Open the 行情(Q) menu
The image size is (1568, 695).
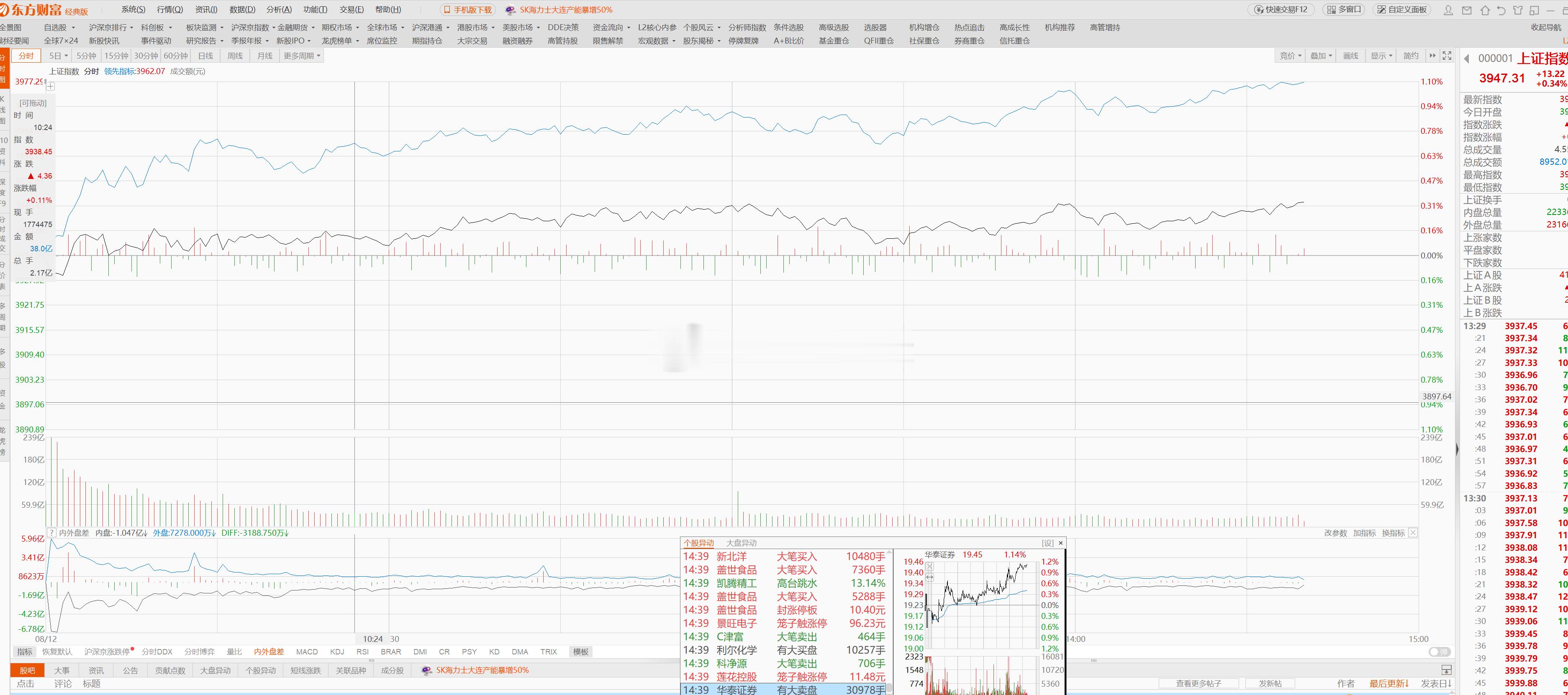pos(170,10)
